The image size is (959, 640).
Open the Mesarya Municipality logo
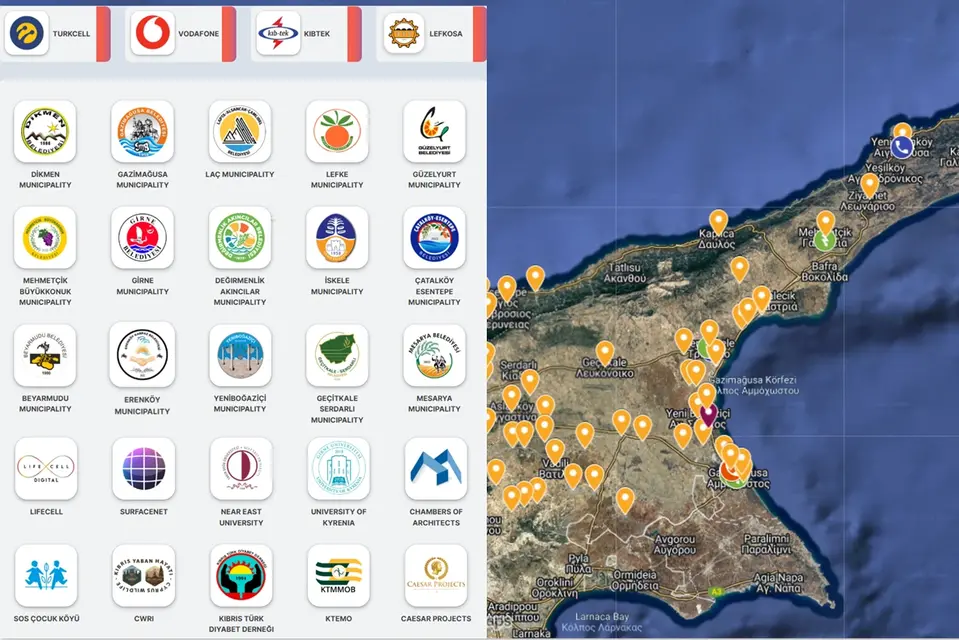(434, 355)
